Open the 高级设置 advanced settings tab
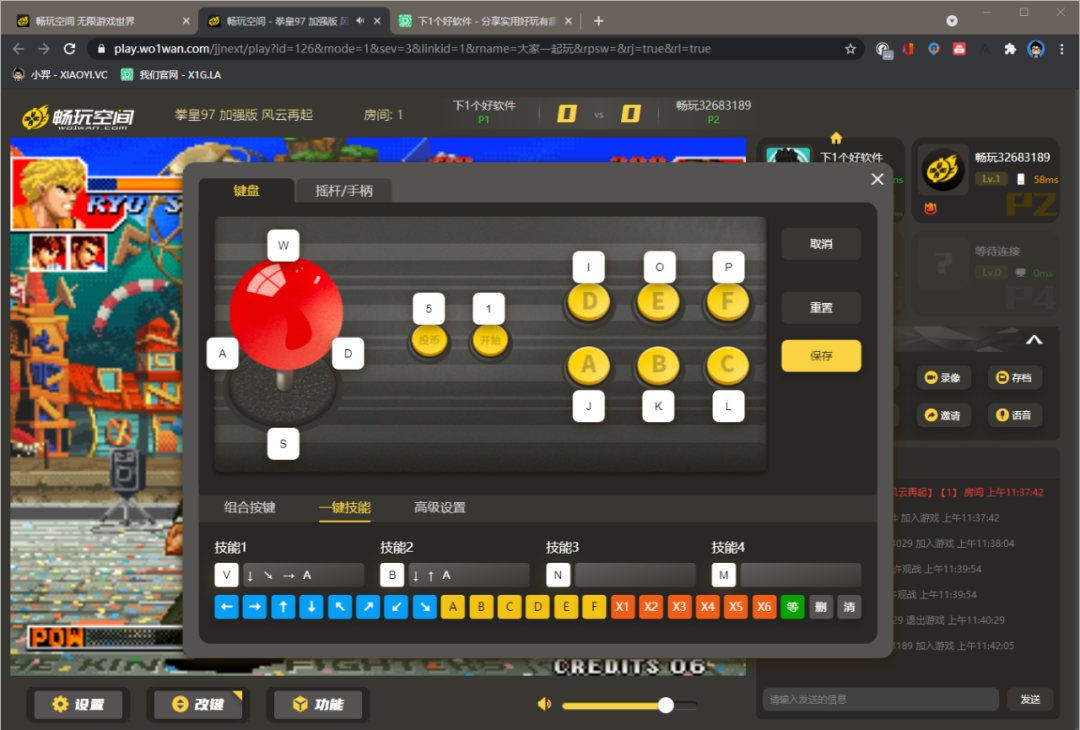Screen dimensions: 1080x730 coord(439,508)
